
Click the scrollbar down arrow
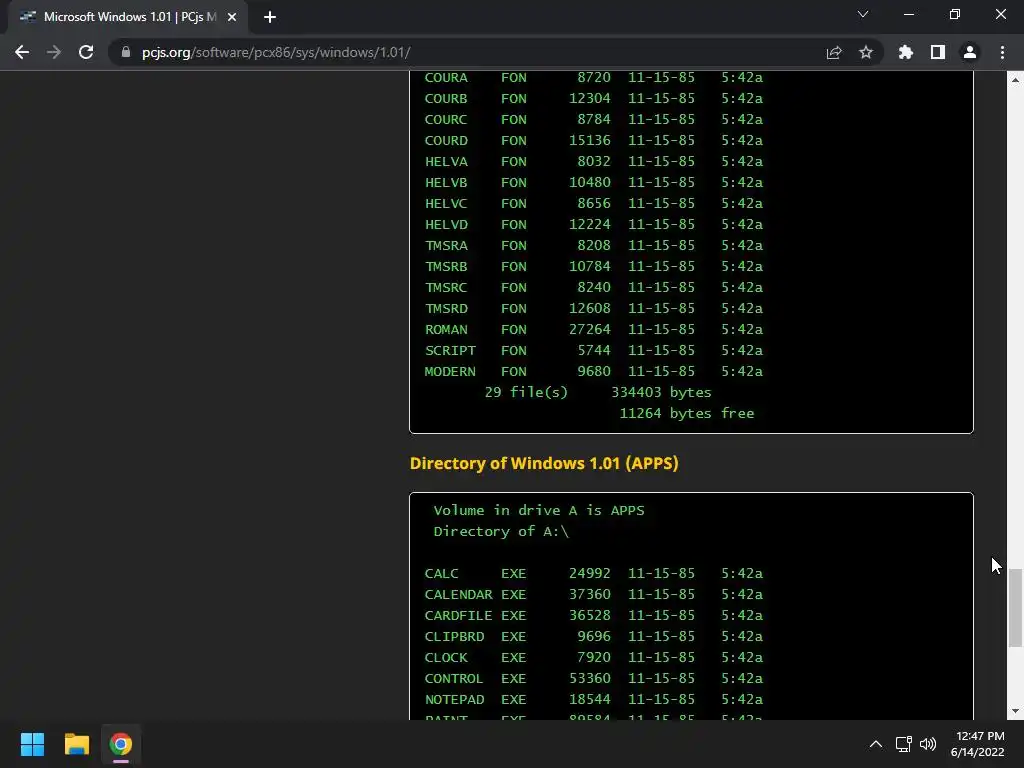click(x=1015, y=711)
